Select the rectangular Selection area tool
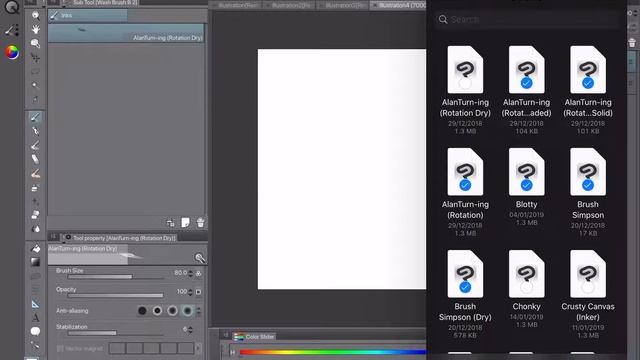This screenshot has height=360, width=640. pos(36,71)
